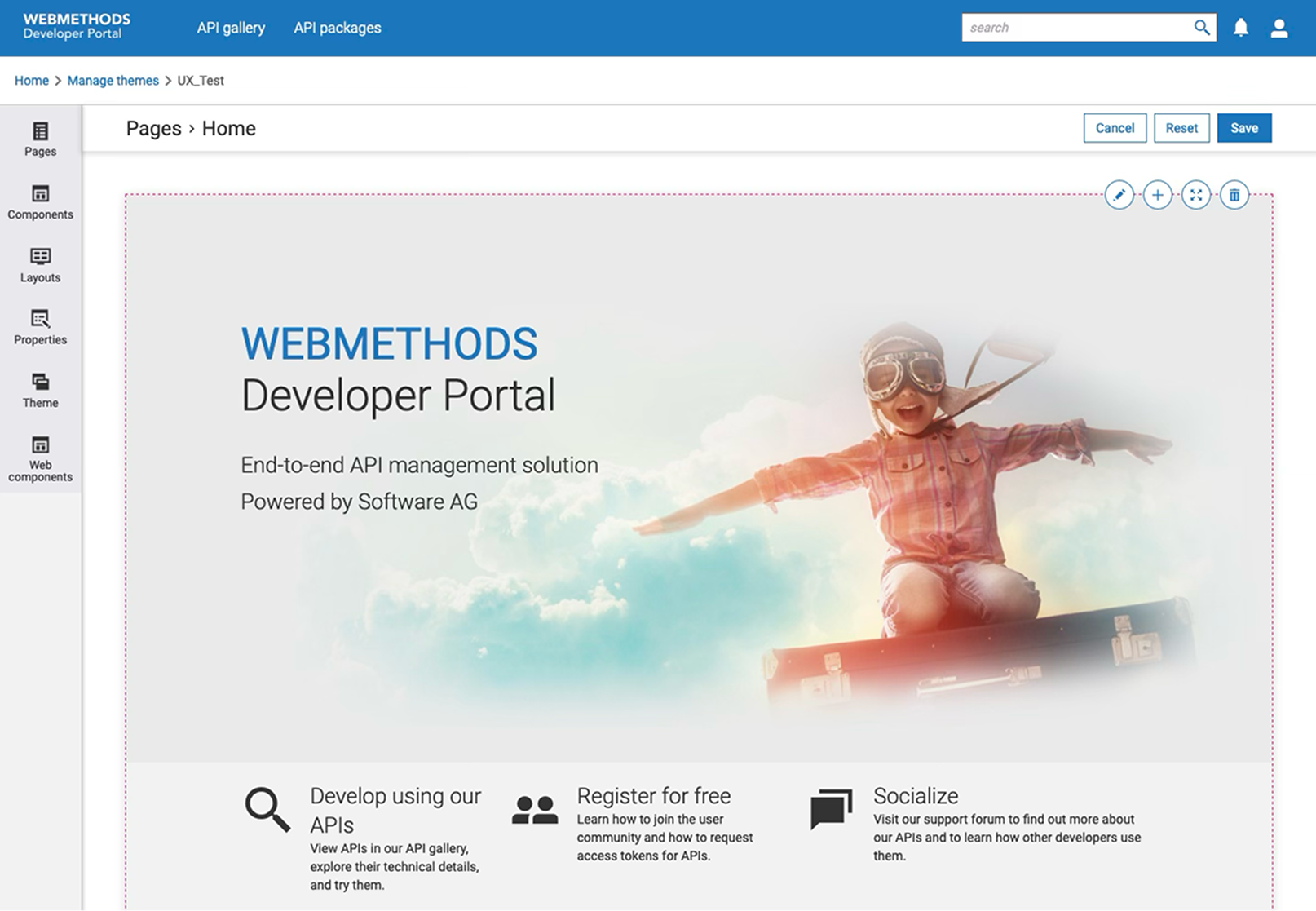Screen dimensions: 1316x911
Task: Open notifications bell icon
Action: 1241,28
